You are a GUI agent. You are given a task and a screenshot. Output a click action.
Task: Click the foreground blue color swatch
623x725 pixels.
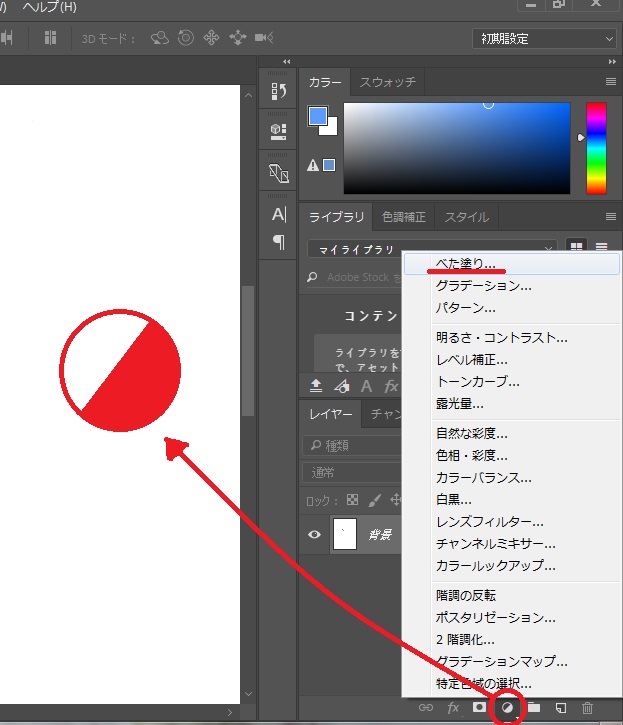click(317, 115)
